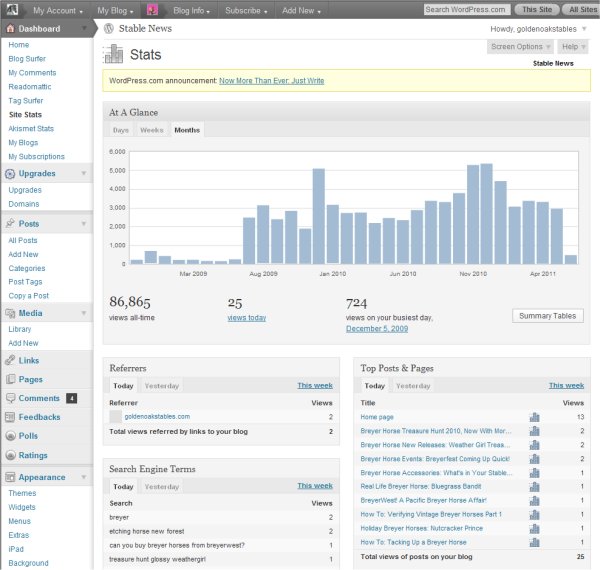
Task: Open stats icon for BreyerWest Pacific Affair post
Action: 535,500
